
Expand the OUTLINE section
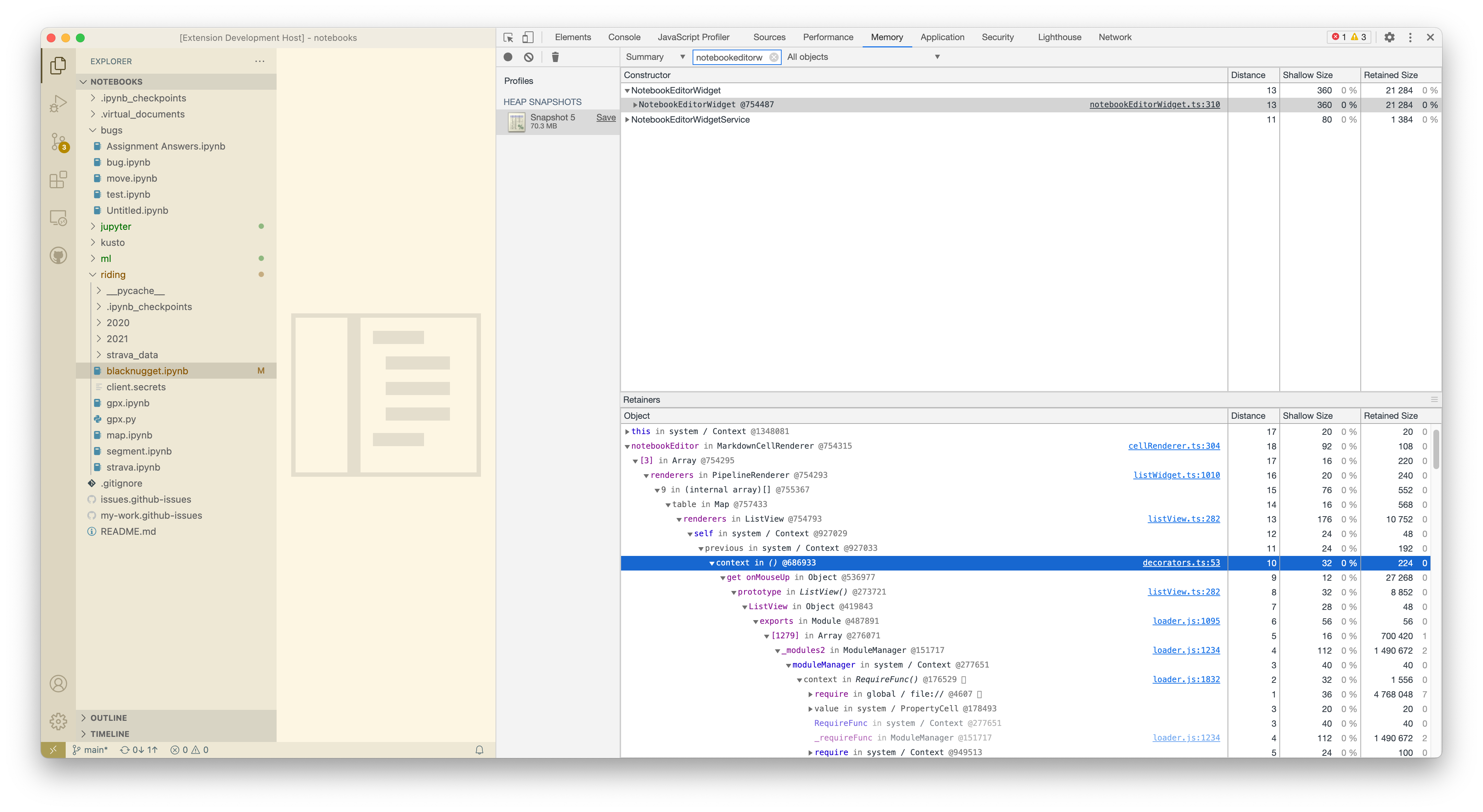click(x=84, y=718)
